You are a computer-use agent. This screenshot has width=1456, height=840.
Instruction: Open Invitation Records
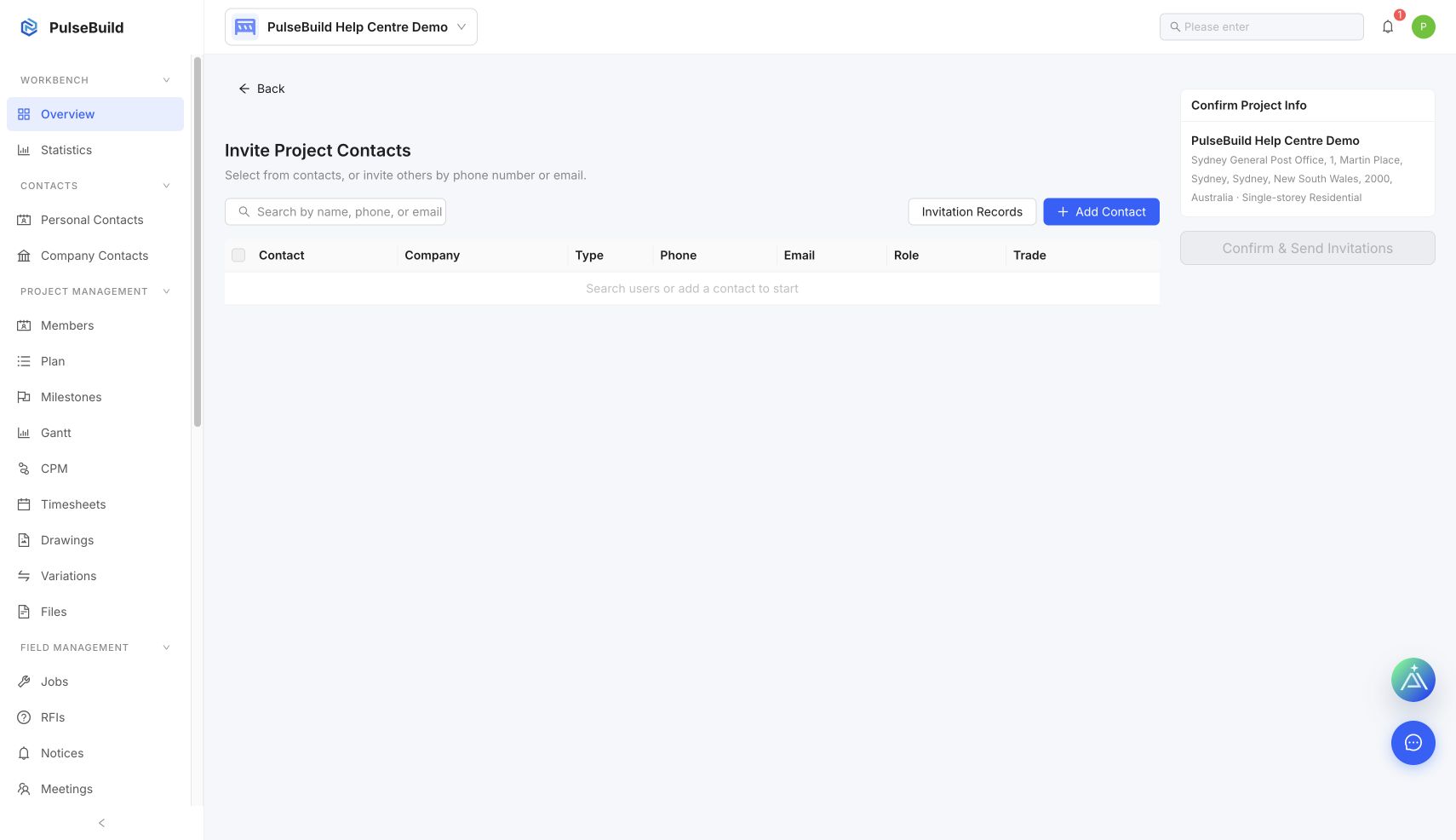[x=972, y=212]
